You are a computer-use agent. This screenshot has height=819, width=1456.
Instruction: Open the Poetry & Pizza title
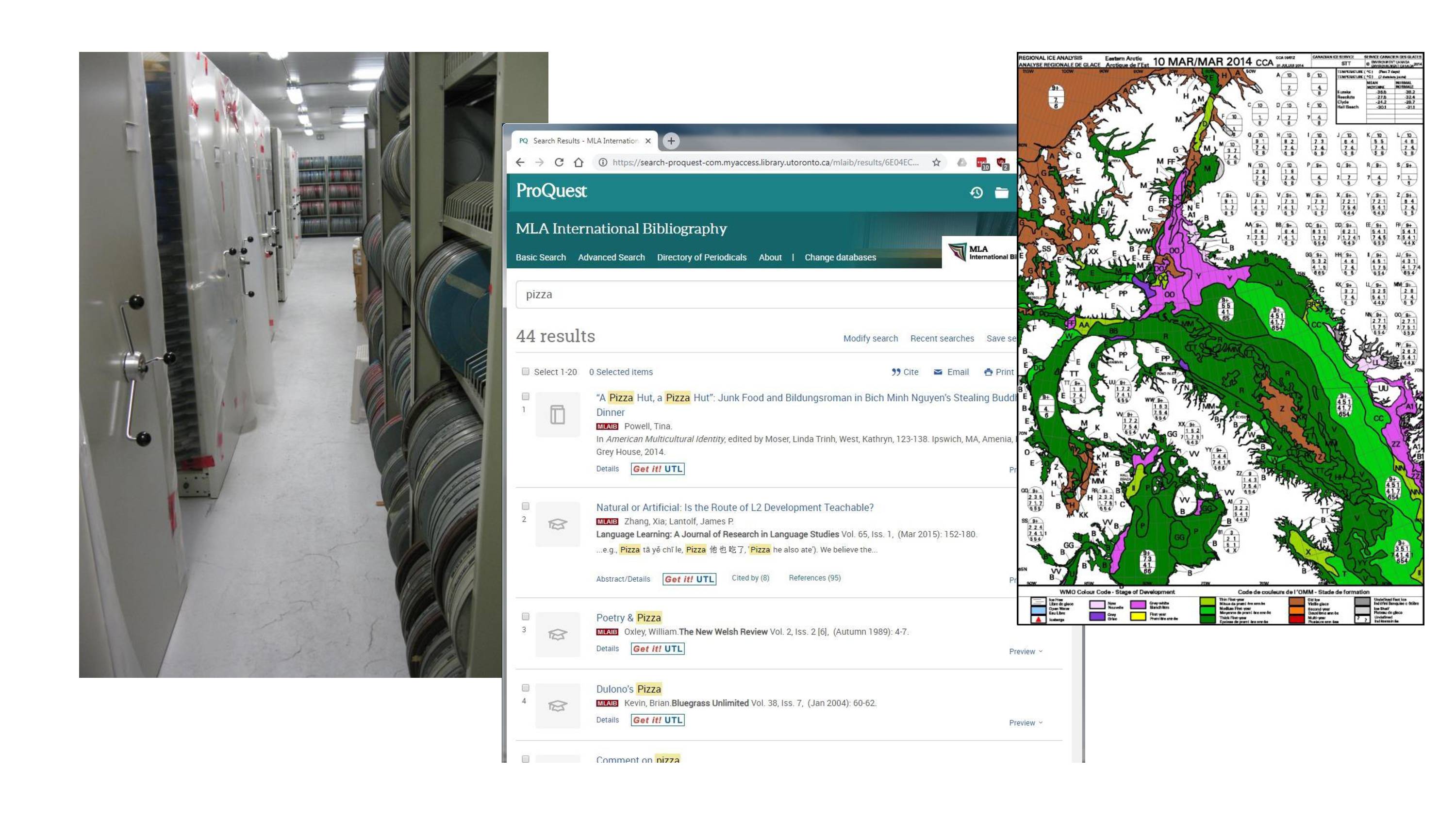coord(629,618)
